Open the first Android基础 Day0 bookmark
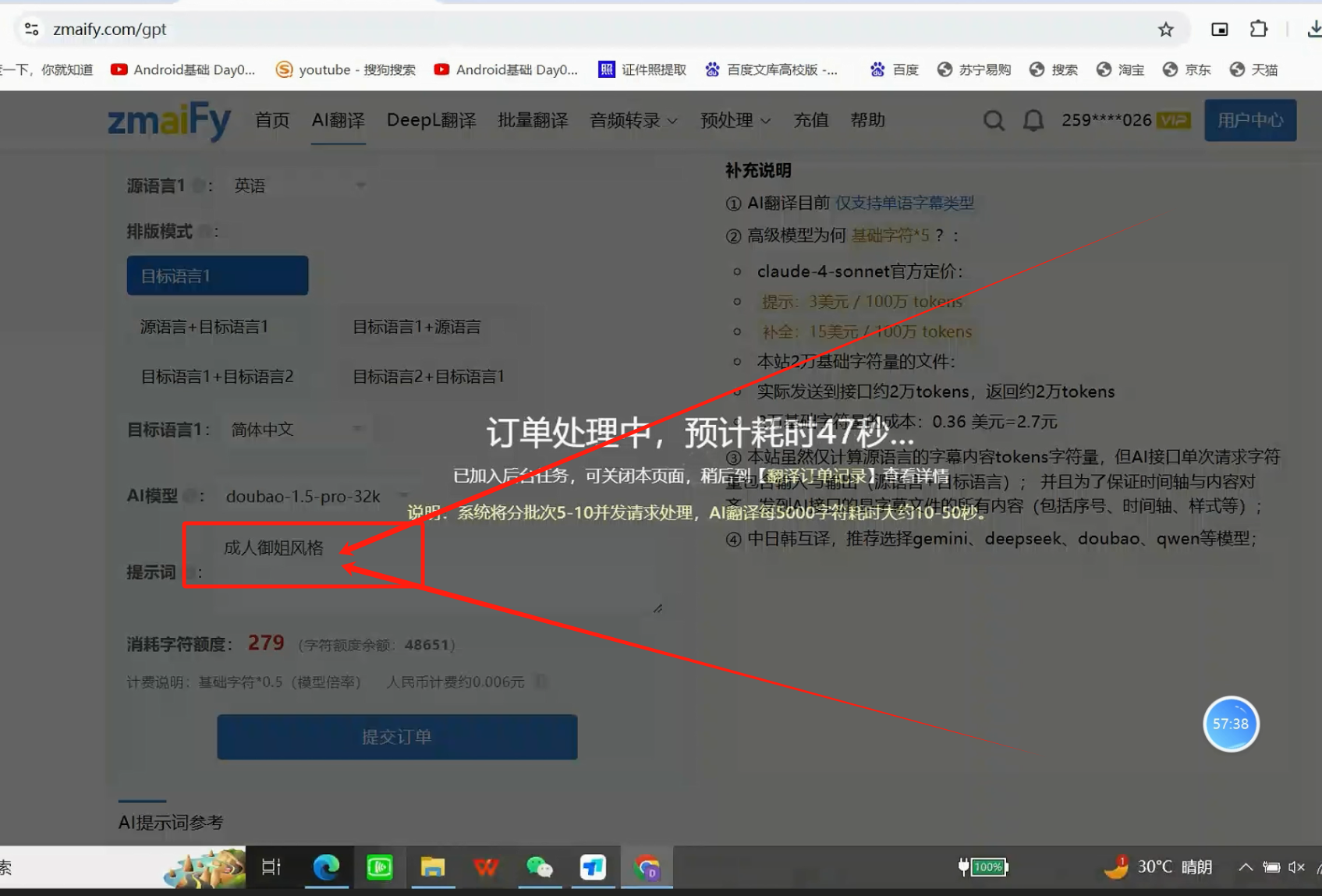 click(183, 69)
